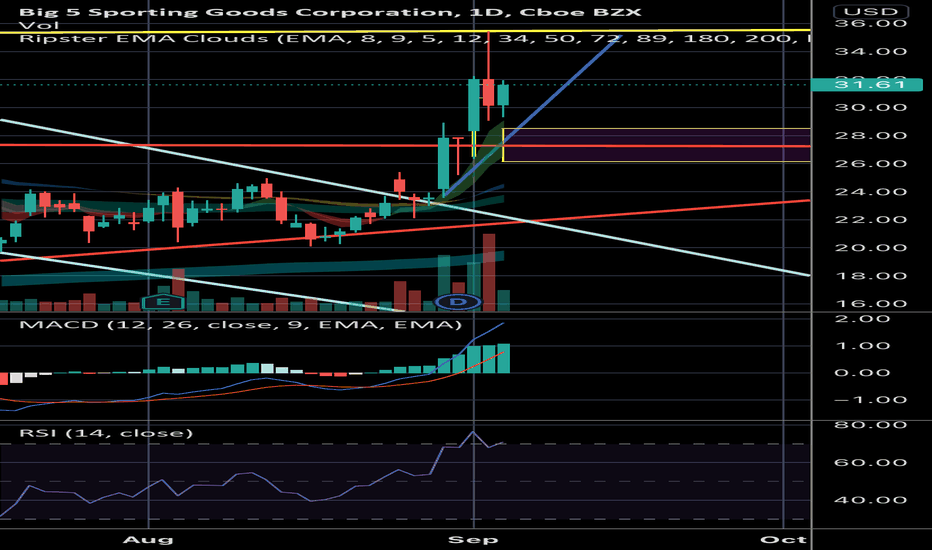The image size is (932, 550).
Task: Click the 20.00 price axis label
Action: pyautogui.click(x=871, y=248)
